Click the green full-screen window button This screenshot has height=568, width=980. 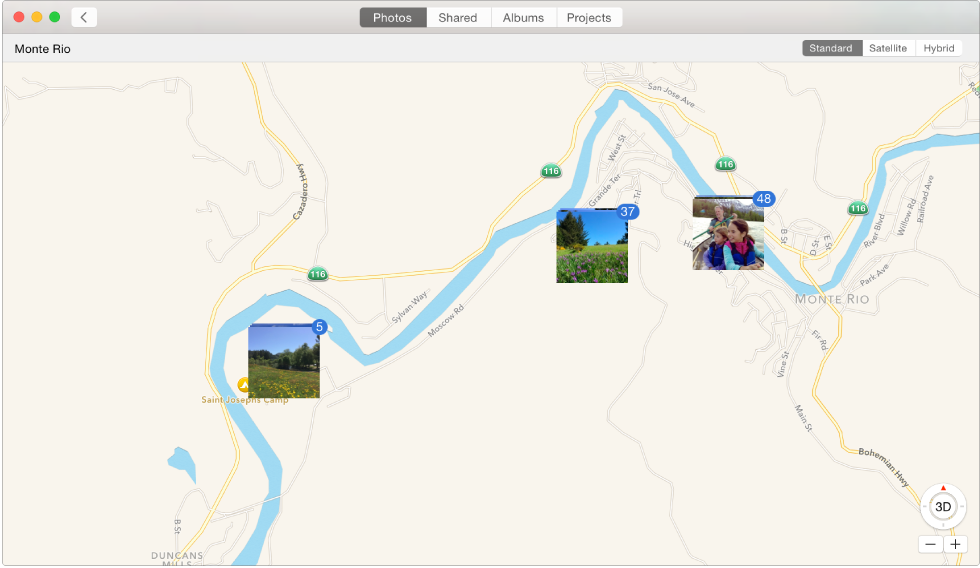click(x=55, y=17)
